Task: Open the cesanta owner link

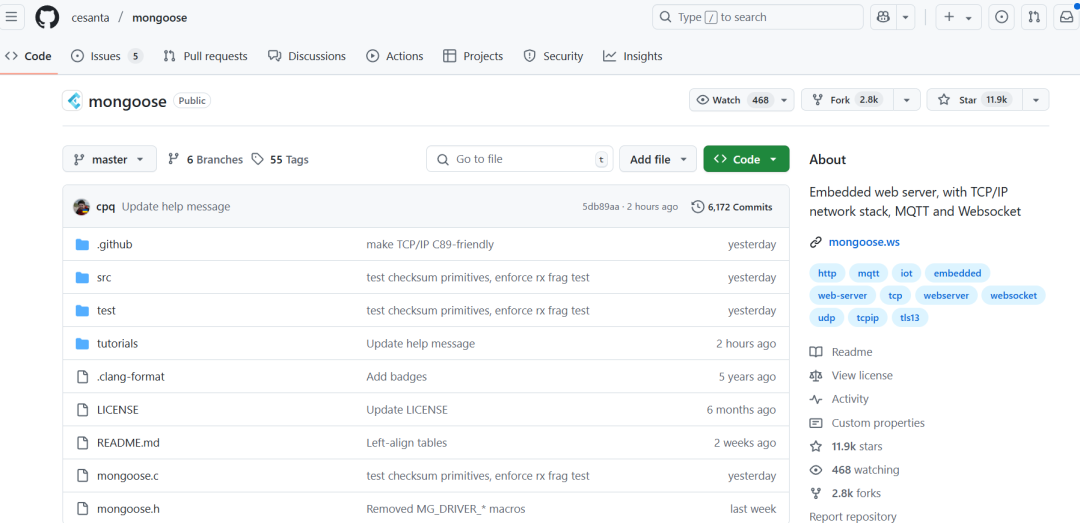Action: pyautogui.click(x=90, y=18)
